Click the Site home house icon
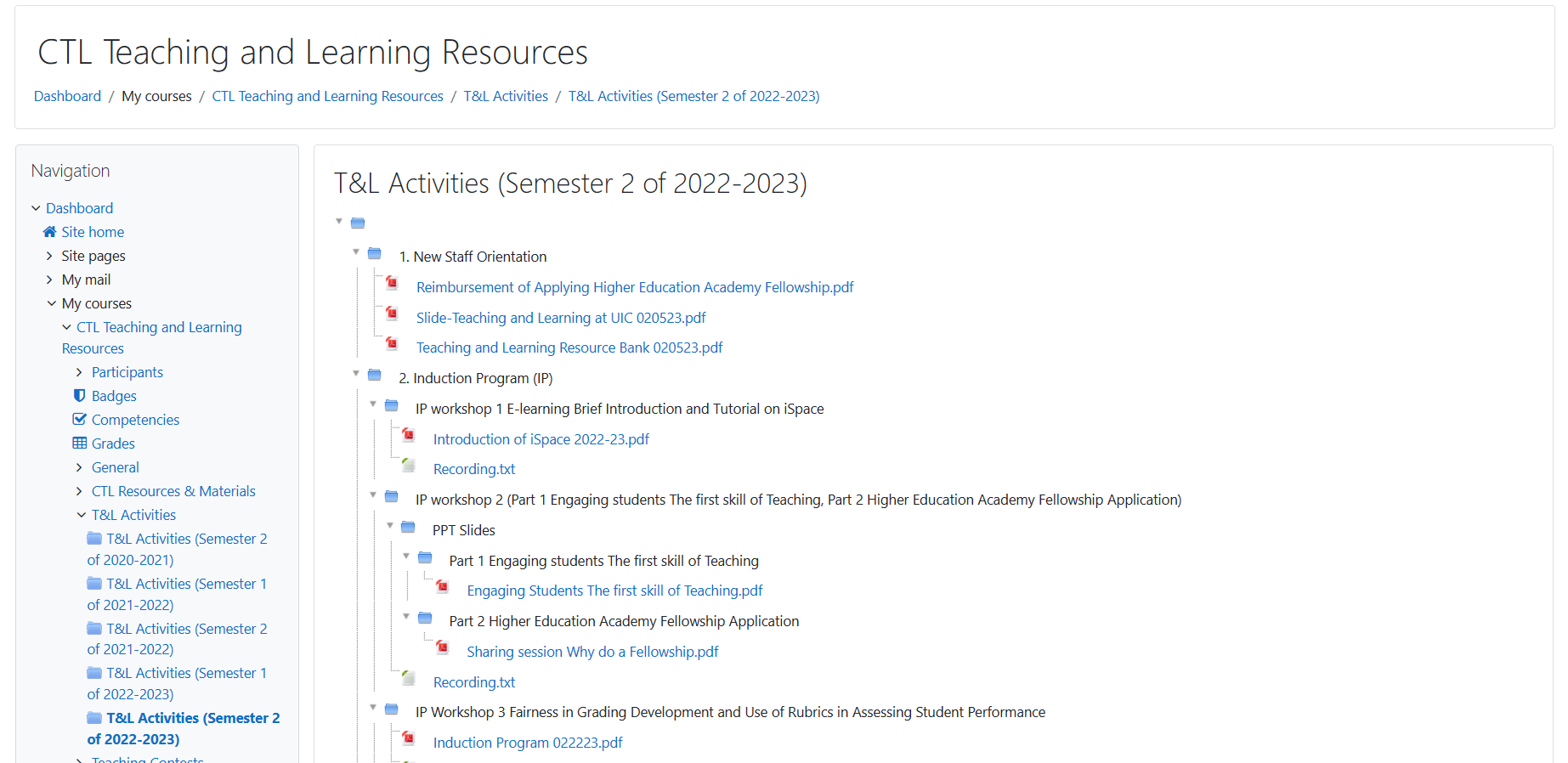The width and height of the screenshot is (1568, 763). click(x=49, y=232)
